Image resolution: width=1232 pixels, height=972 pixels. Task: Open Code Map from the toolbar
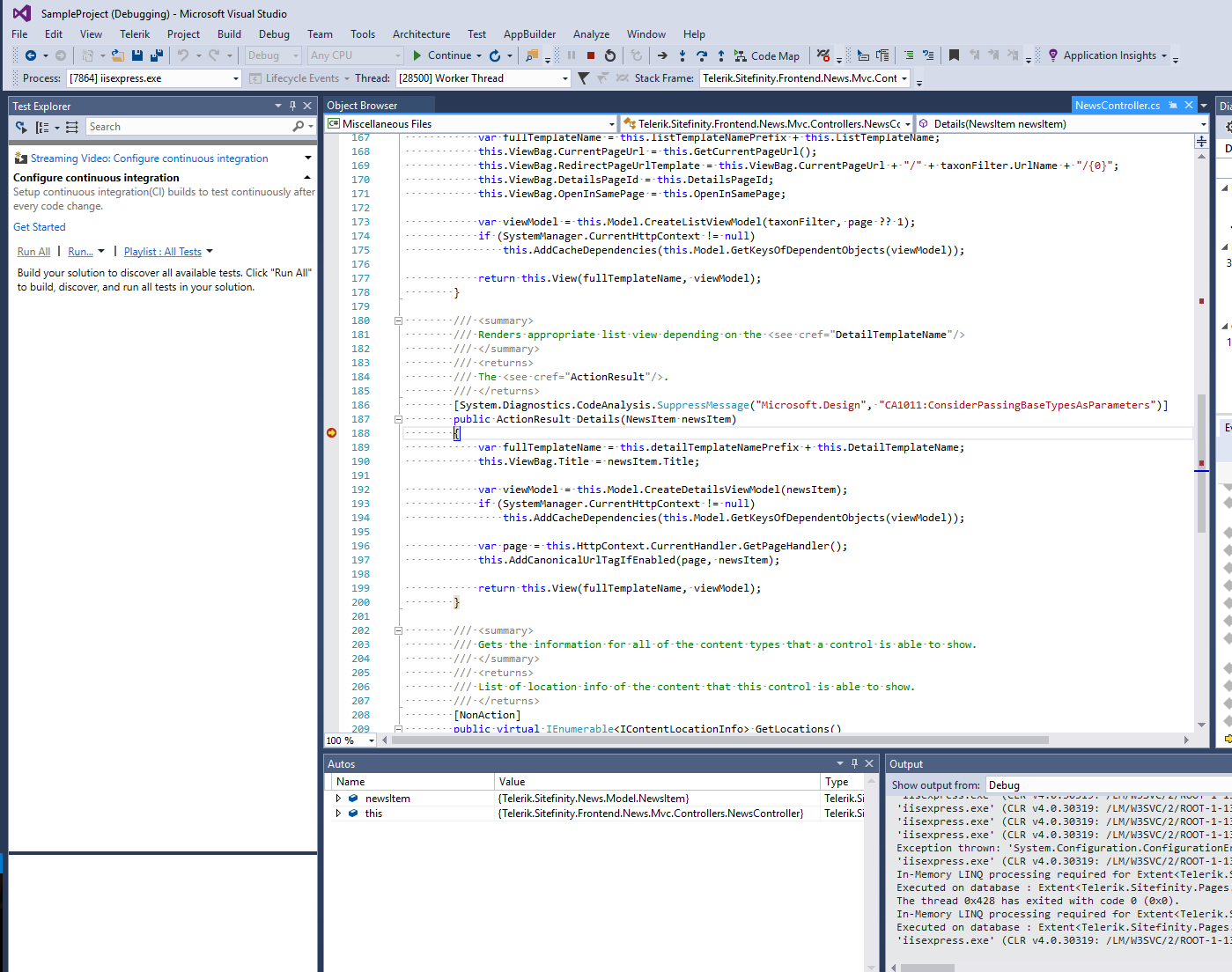pos(767,55)
